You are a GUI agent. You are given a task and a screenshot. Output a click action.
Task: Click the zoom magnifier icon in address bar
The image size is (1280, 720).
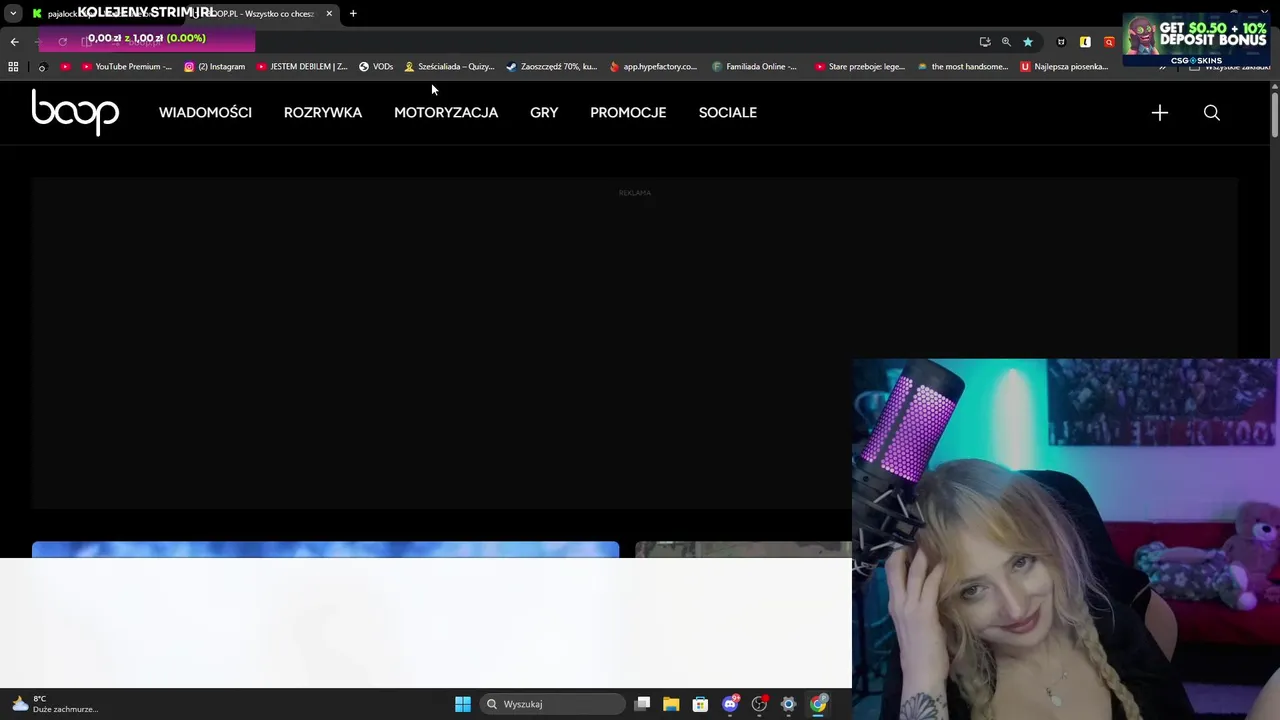point(1006,42)
